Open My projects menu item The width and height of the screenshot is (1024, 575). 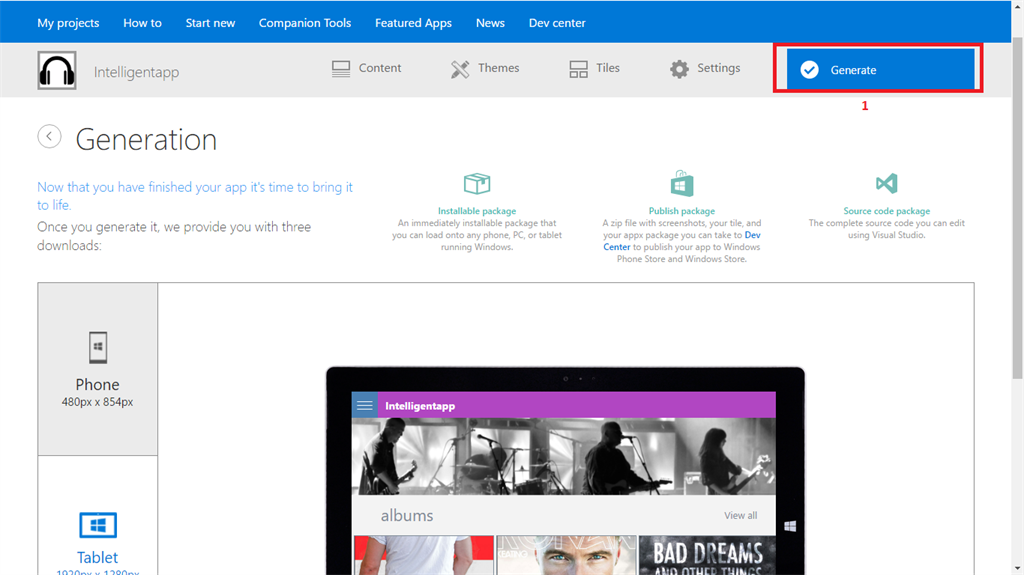[68, 23]
